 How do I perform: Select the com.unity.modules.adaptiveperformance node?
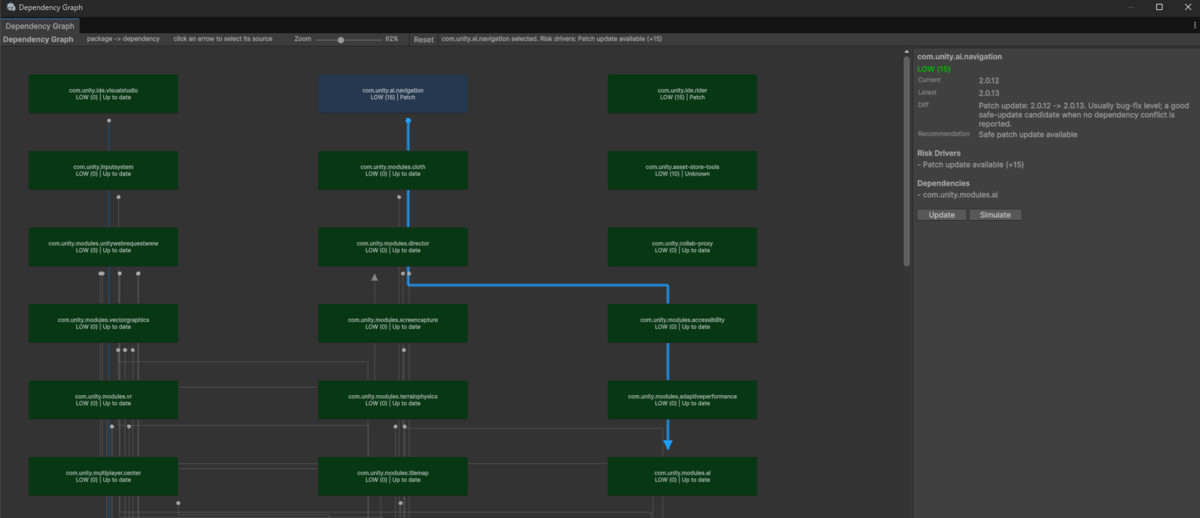[683, 399]
